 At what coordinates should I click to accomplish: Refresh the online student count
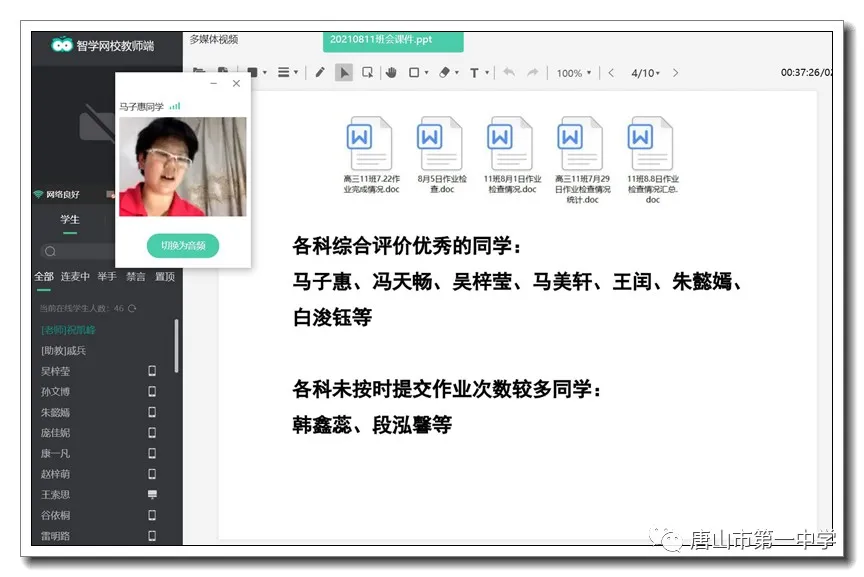132,309
